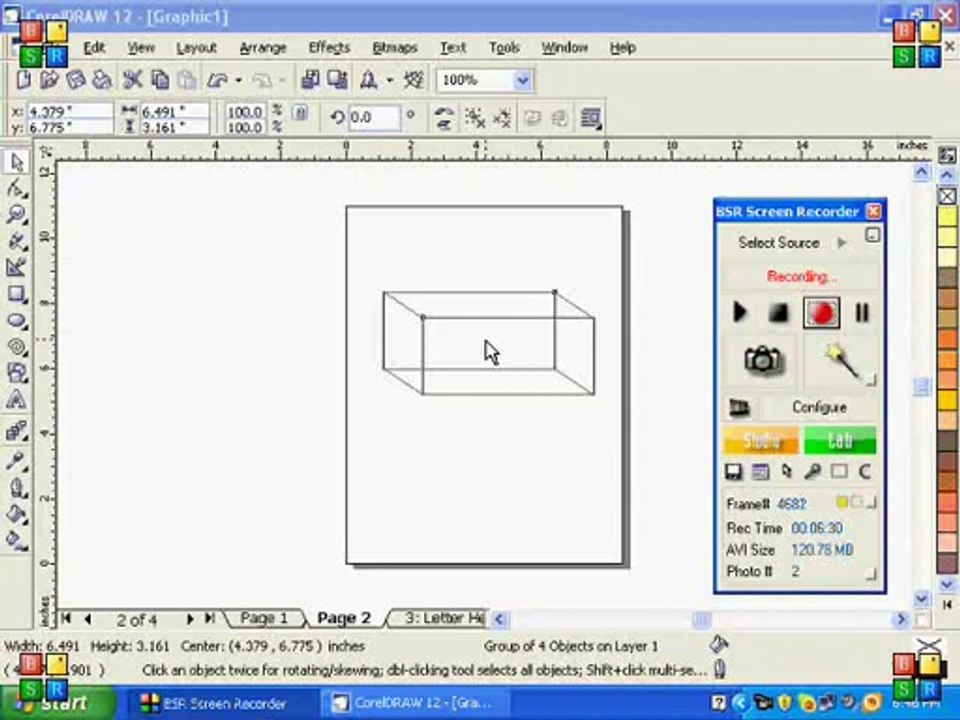Open the Edit menu
The width and height of the screenshot is (960, 720).
pyautogui.click(x=94, y=47)
